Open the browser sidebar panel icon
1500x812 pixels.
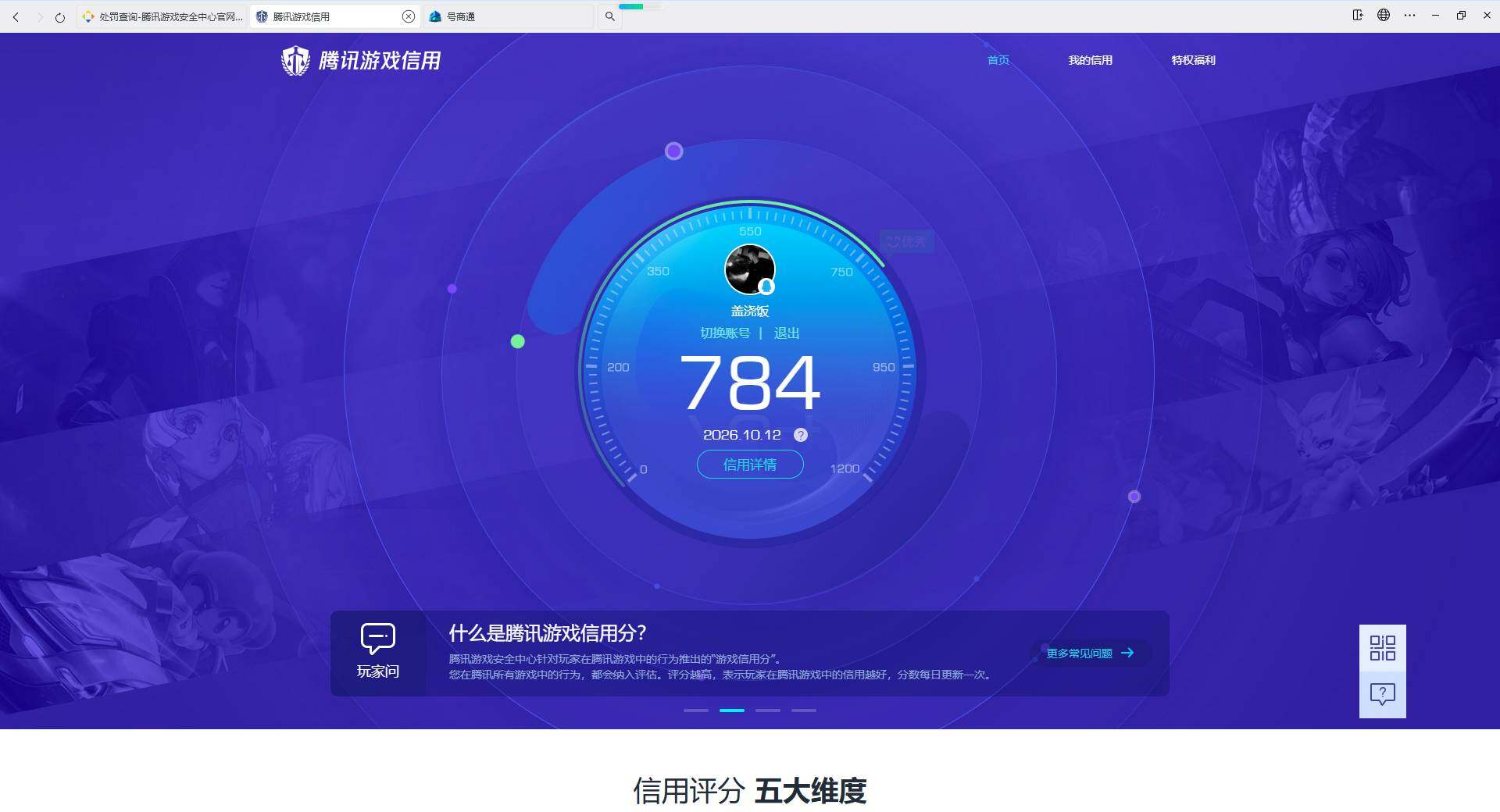pos(1358,15)
